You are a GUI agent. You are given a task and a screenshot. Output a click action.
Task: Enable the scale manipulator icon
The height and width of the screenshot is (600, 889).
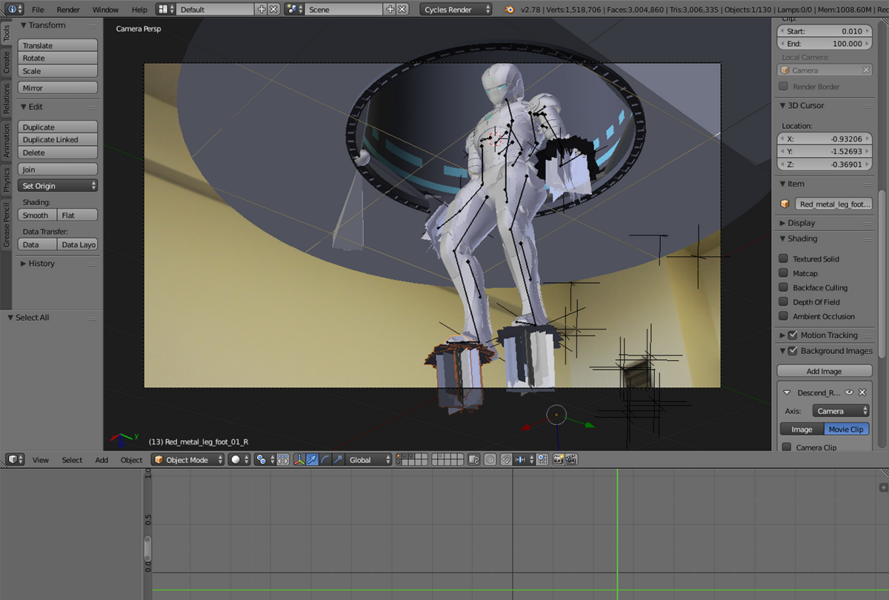pyautogui.click(x=338, y=459)
